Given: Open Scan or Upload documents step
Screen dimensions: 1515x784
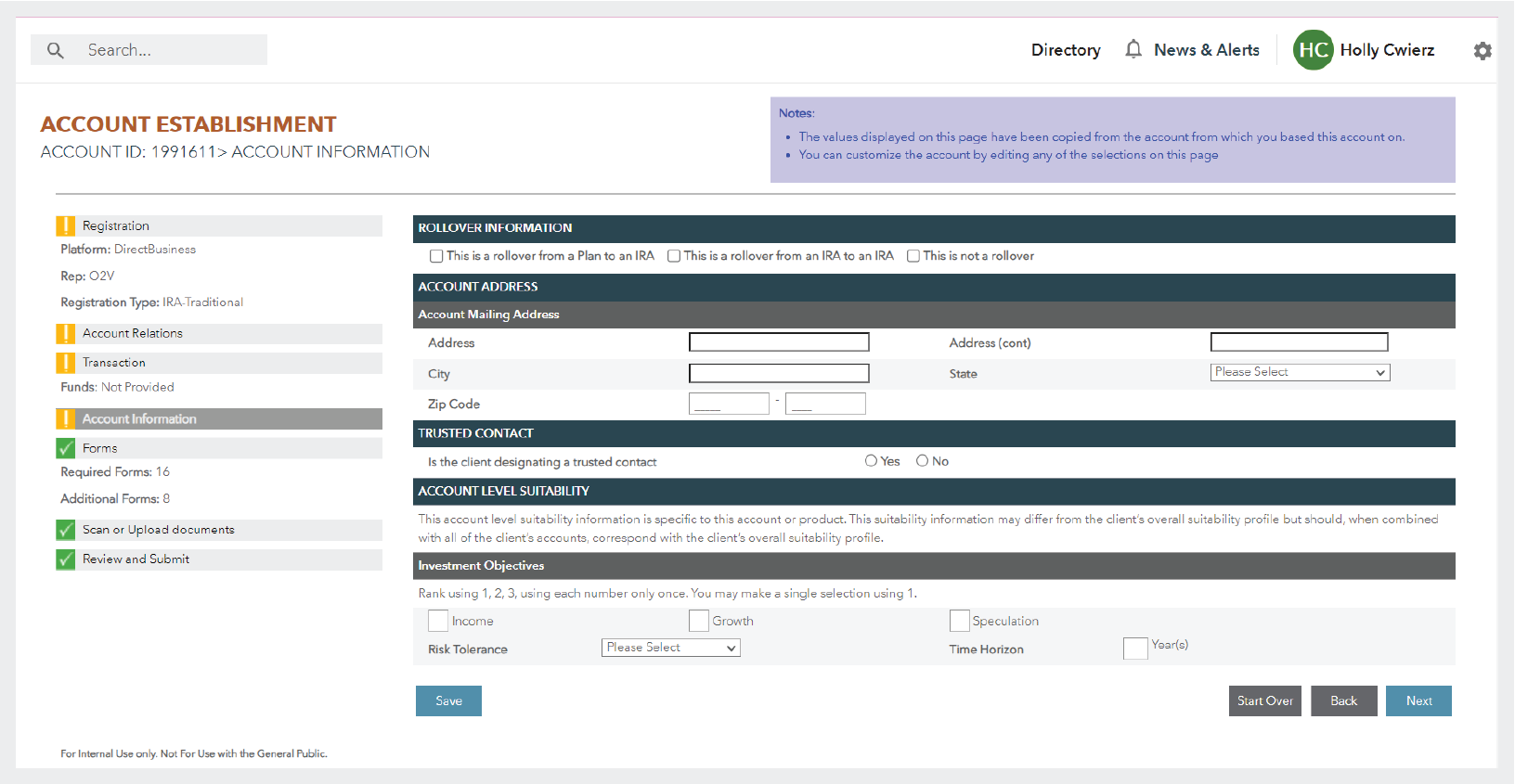Looking at the screenshot, I should click(x=158, y=530).
